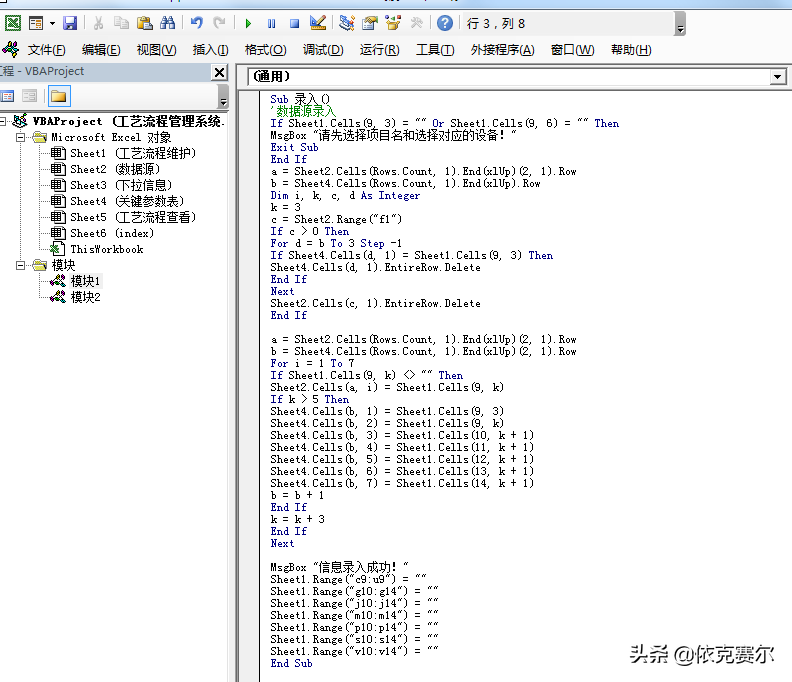Screen dimensions: 792x682
Task: Open the Insert UserForm dropdown arrow
Action: pos(52,23)
